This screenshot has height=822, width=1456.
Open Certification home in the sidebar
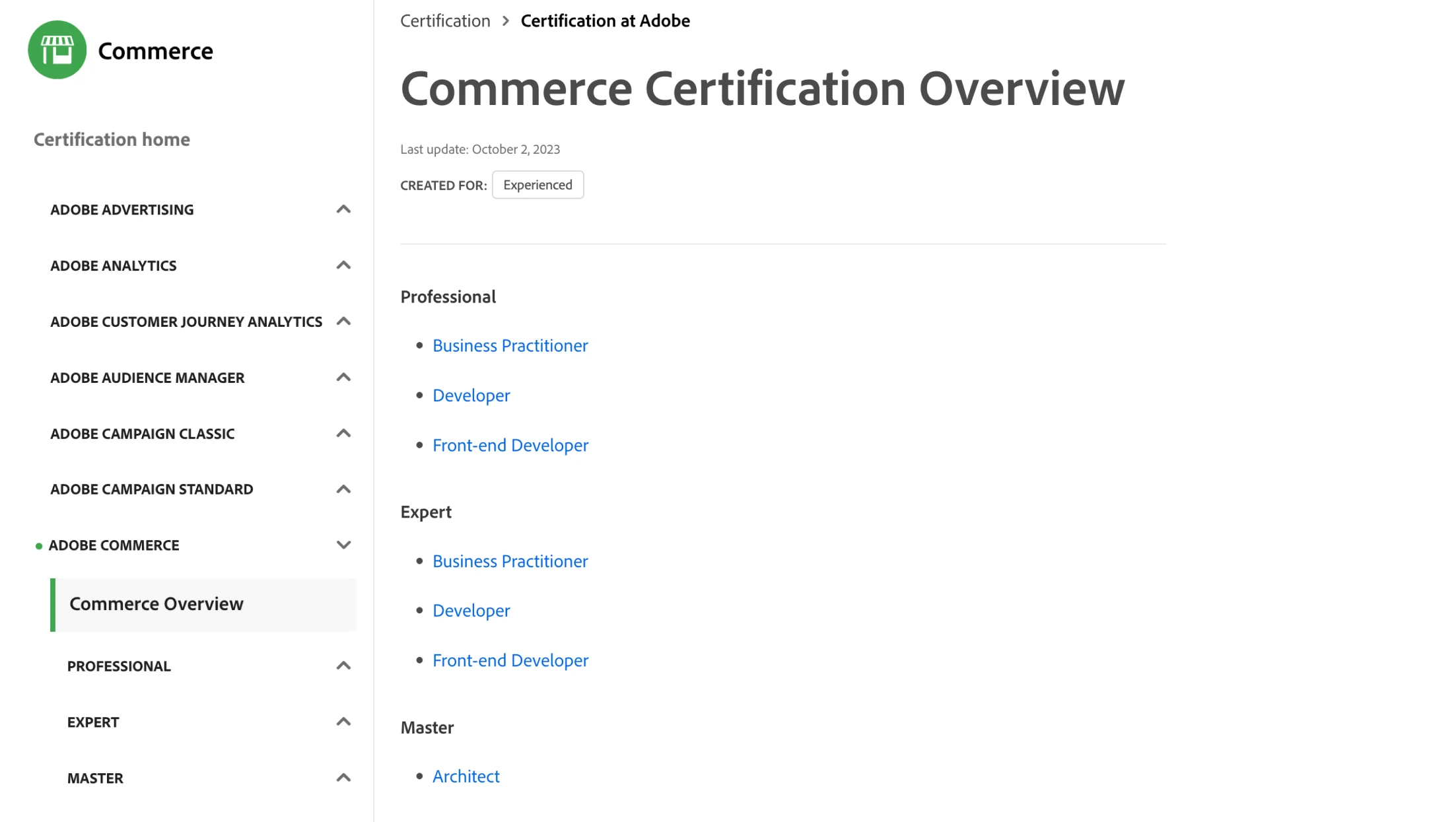click(112, 139)
